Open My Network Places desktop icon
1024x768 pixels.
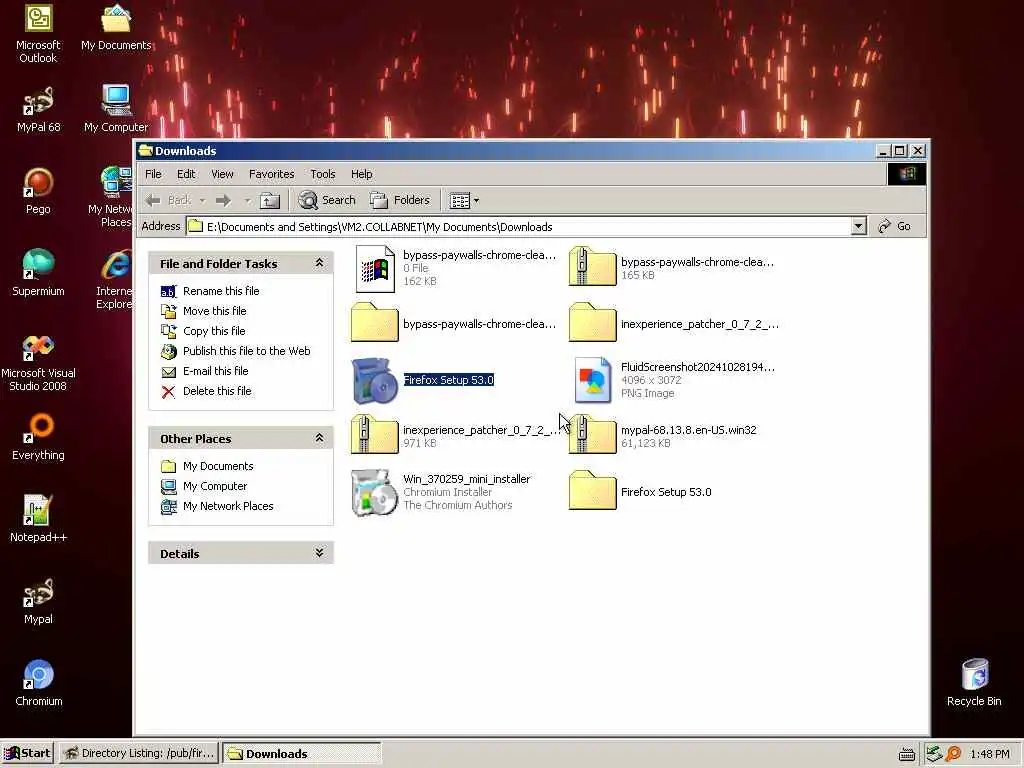111,197
